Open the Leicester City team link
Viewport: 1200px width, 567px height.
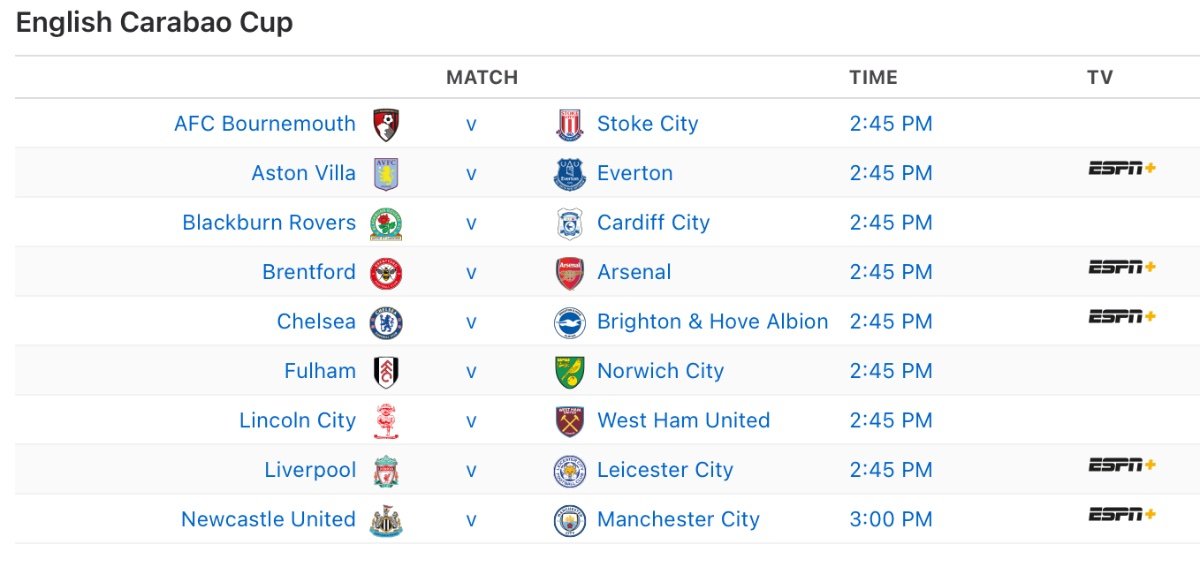pos(665,469)
